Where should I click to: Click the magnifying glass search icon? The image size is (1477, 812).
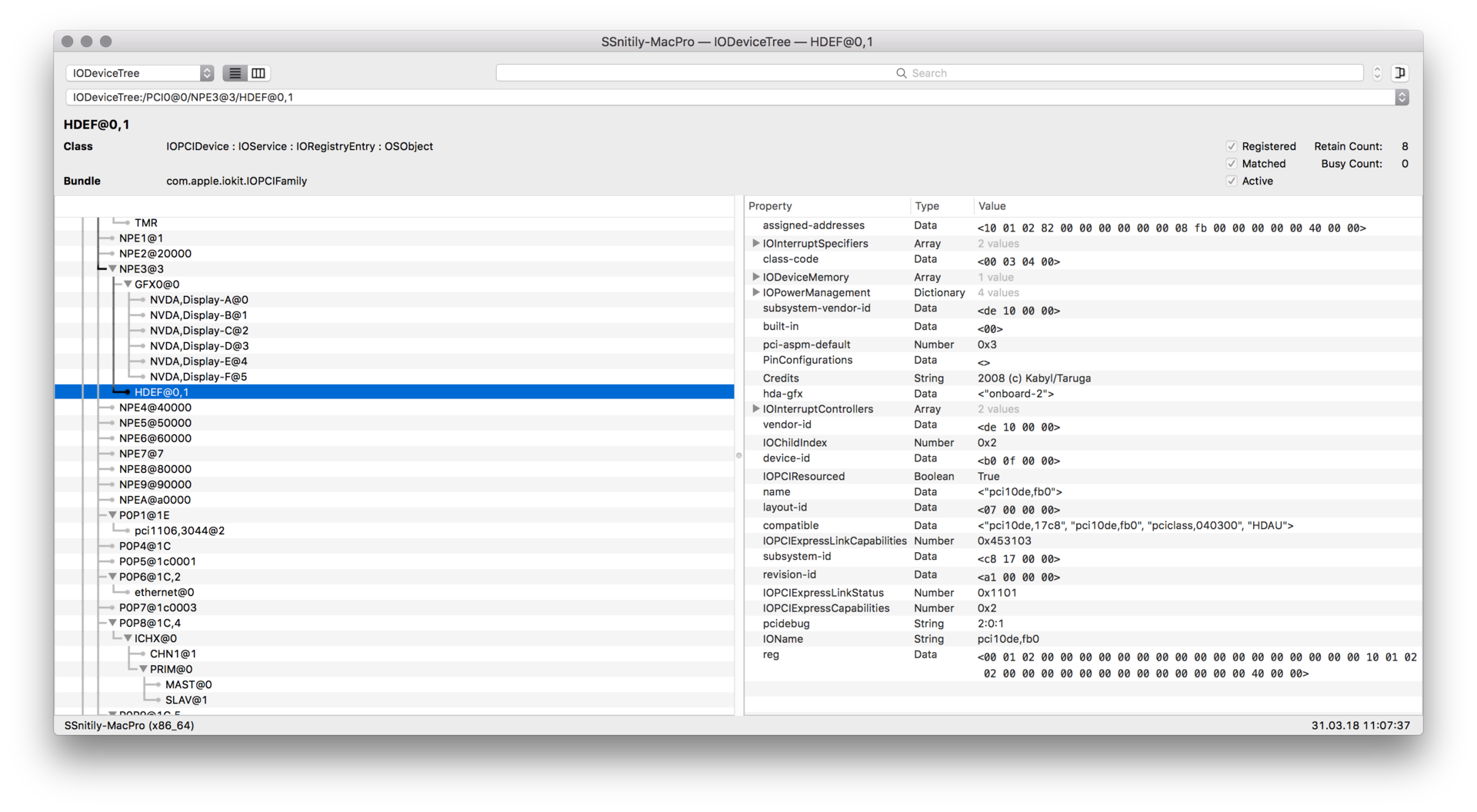click(x=902, y=73)
